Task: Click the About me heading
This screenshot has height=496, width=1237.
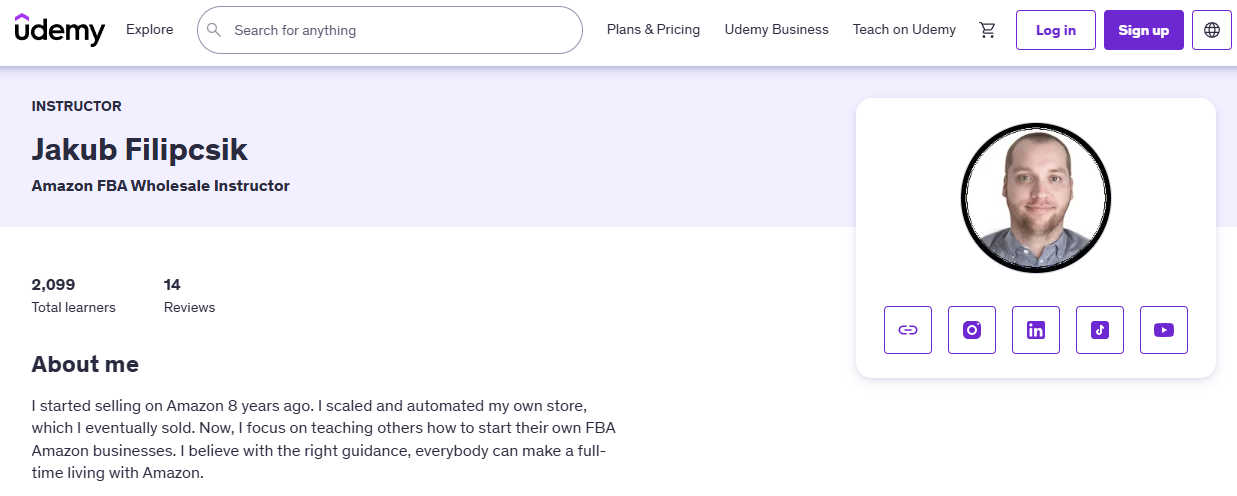Action: click(85, 364)
